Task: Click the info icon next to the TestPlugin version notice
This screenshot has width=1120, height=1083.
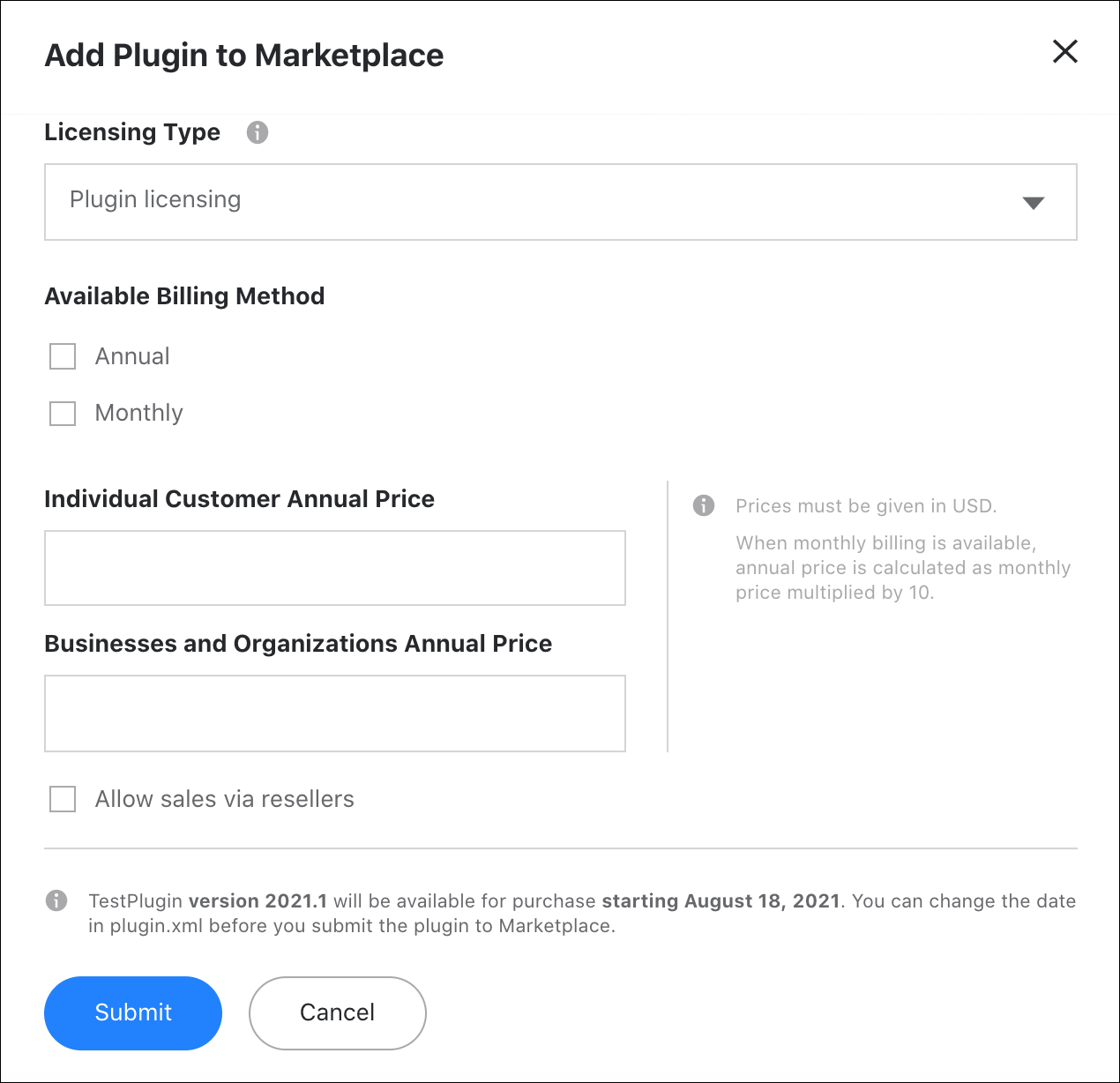Action: click(x=56, y=900)
